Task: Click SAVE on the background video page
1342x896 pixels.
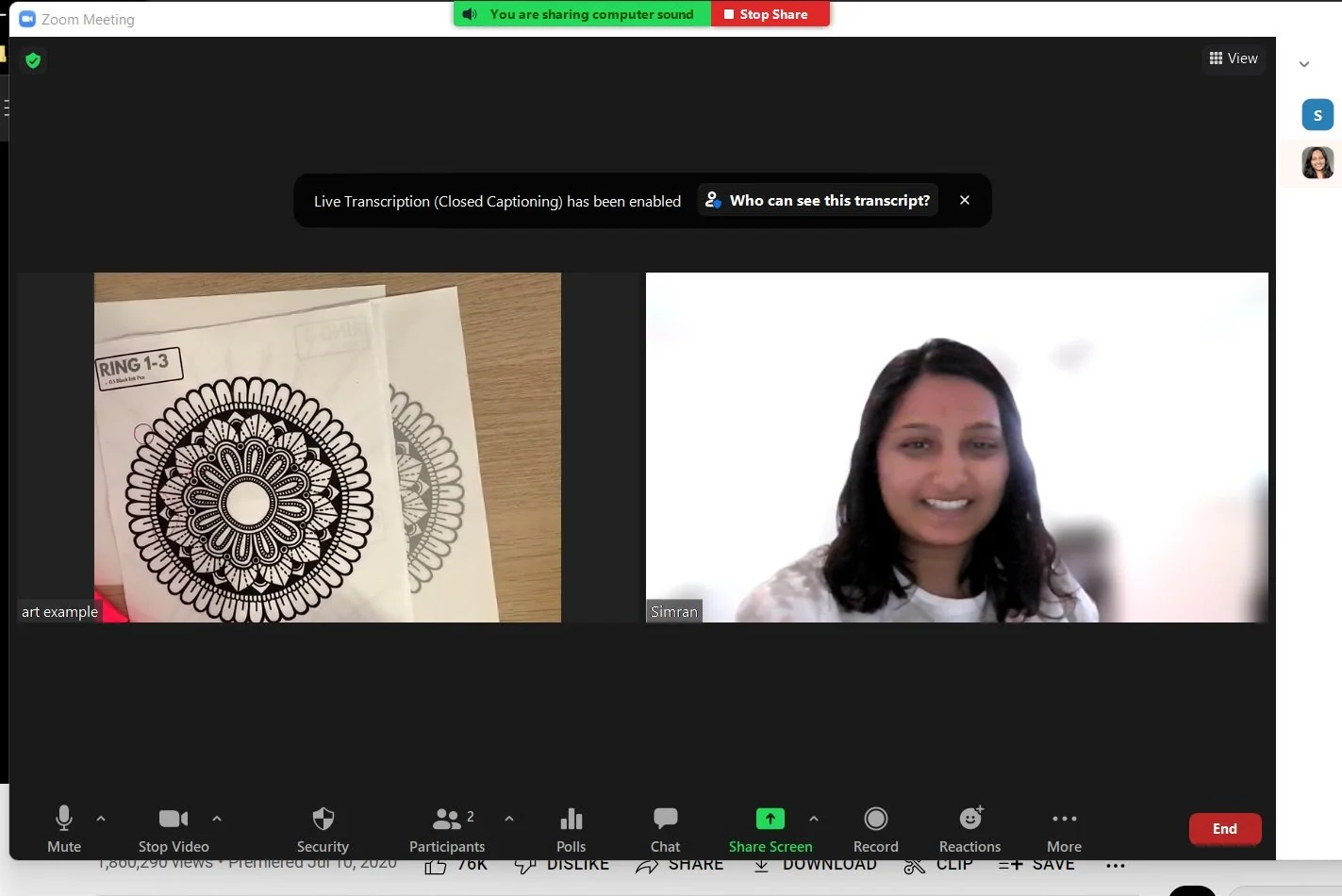Action: pyautogui.click(x=1036, y=865)
